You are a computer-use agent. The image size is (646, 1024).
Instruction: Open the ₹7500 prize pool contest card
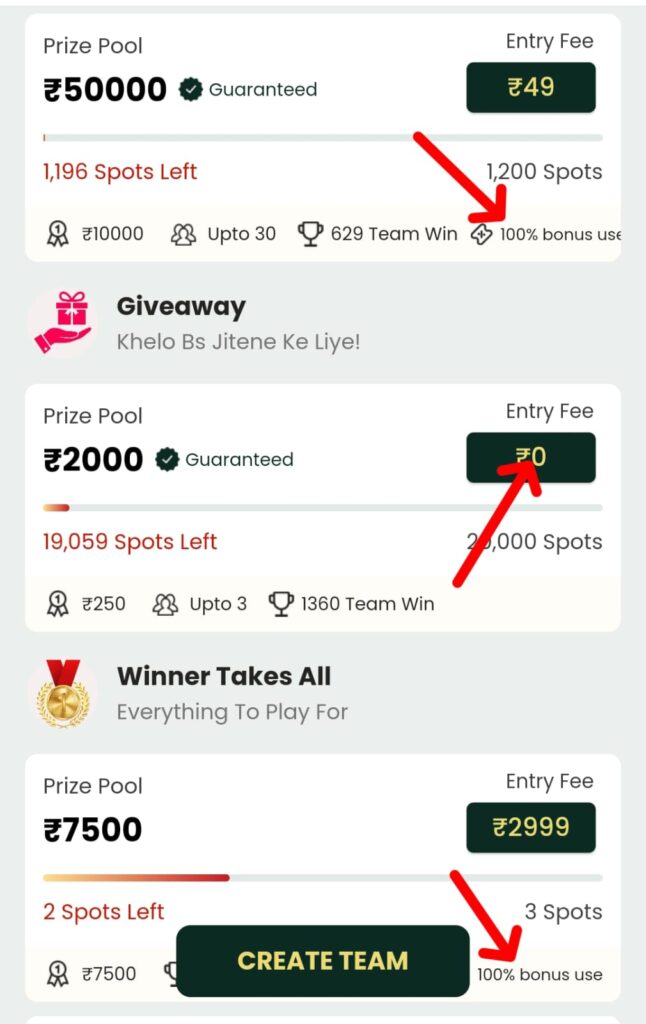click(x=323, y=877)
